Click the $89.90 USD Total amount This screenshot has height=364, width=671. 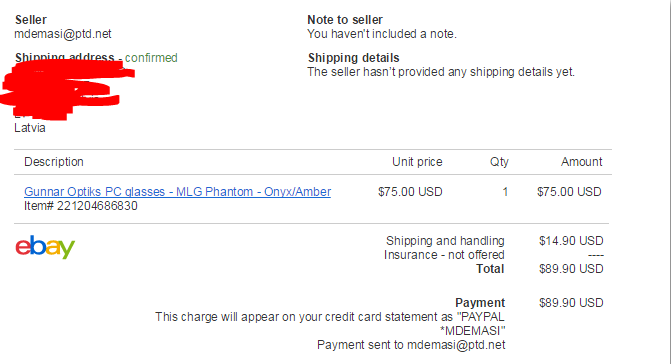[571, 269]
